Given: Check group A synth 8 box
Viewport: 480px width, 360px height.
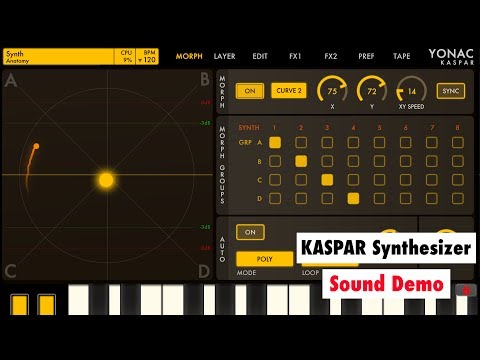Looking at the screenshot, I should [458, 143].
